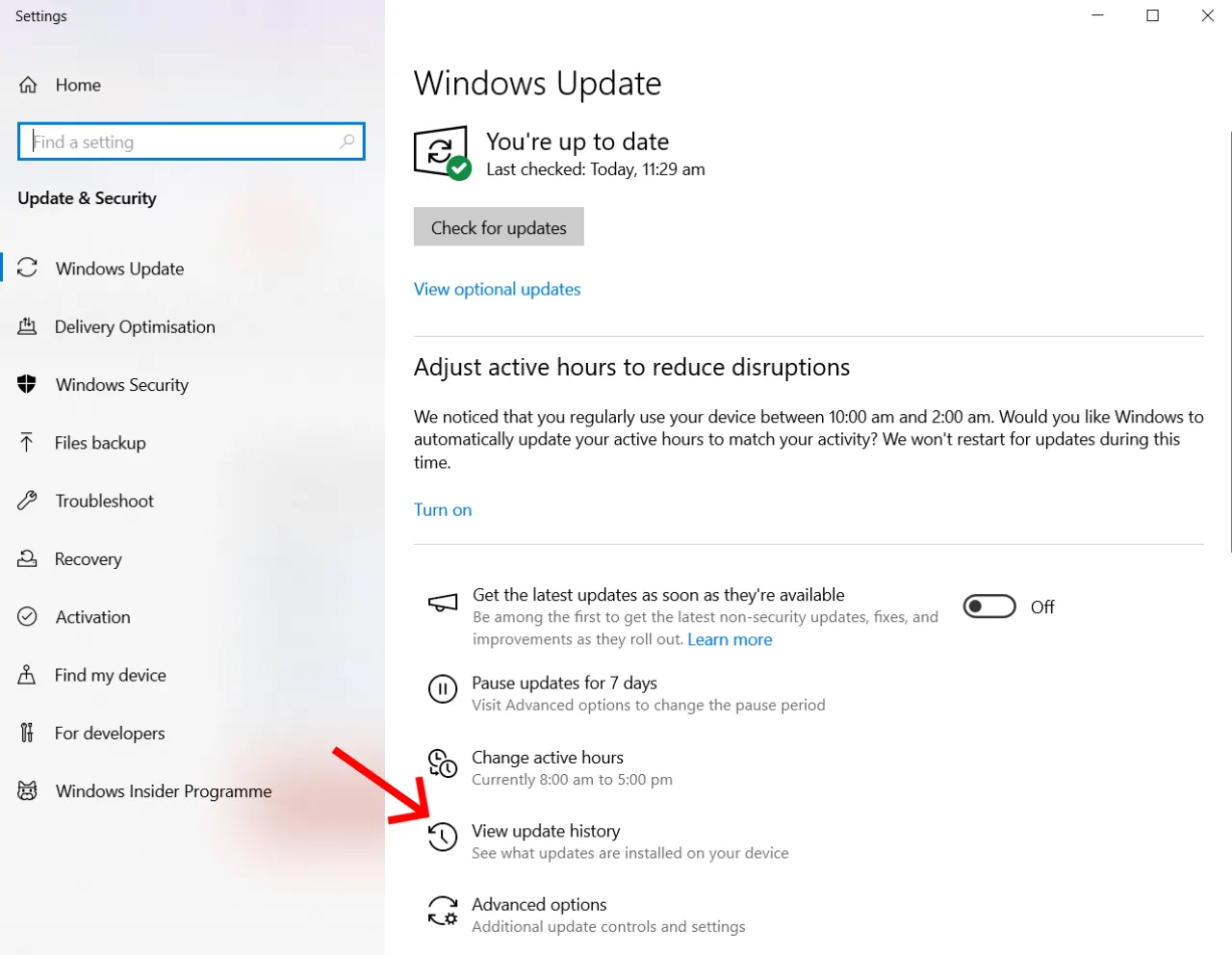This screenshot has height=955, width=1232.
Task: Open Recovery via its sidebar icon
Action: [28, 558]
